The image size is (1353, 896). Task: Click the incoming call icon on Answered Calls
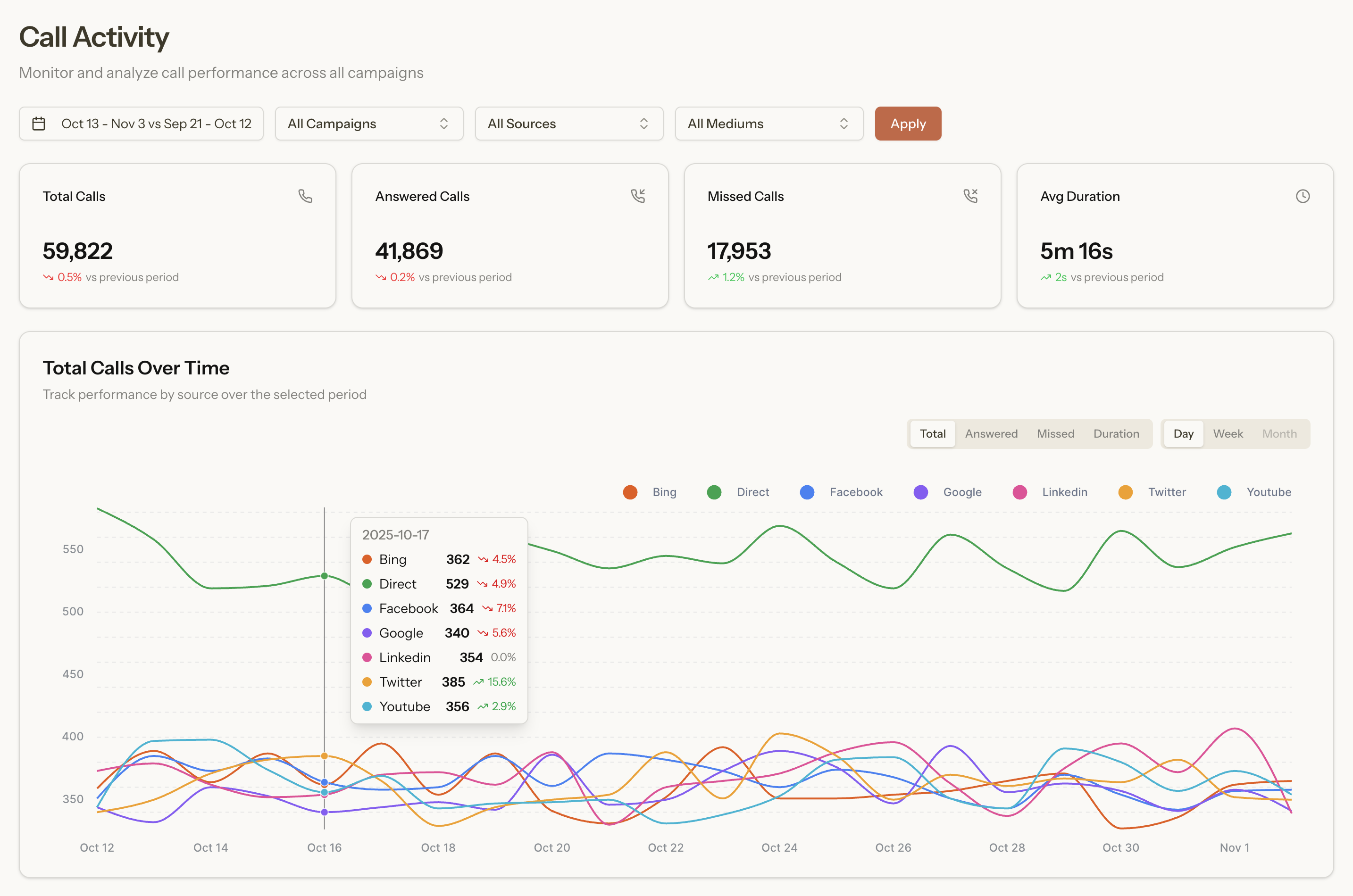coord(638,196)
